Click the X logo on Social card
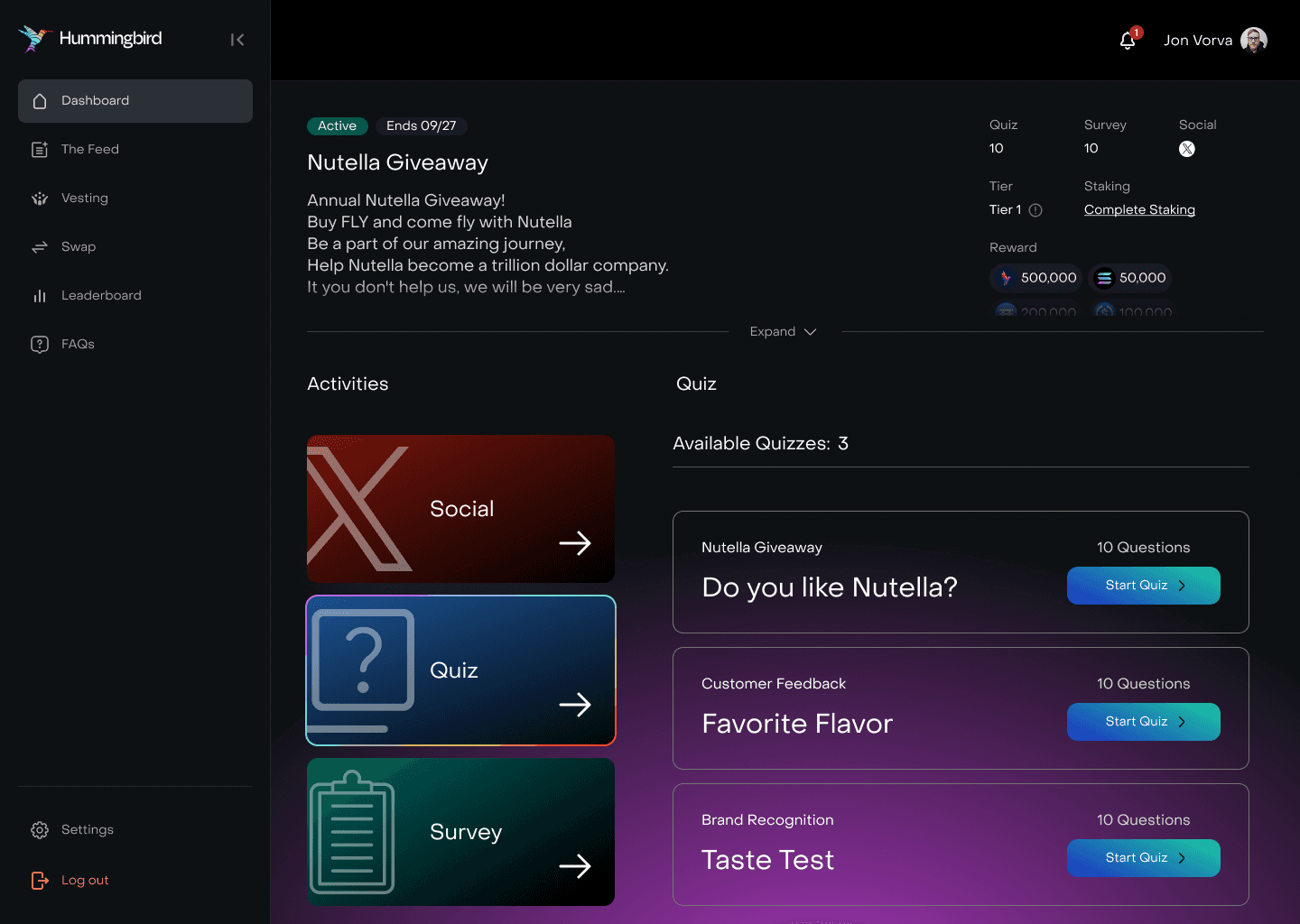This screenshot has height=924, width=1300. pyautogui.click(x=359, y=509)
